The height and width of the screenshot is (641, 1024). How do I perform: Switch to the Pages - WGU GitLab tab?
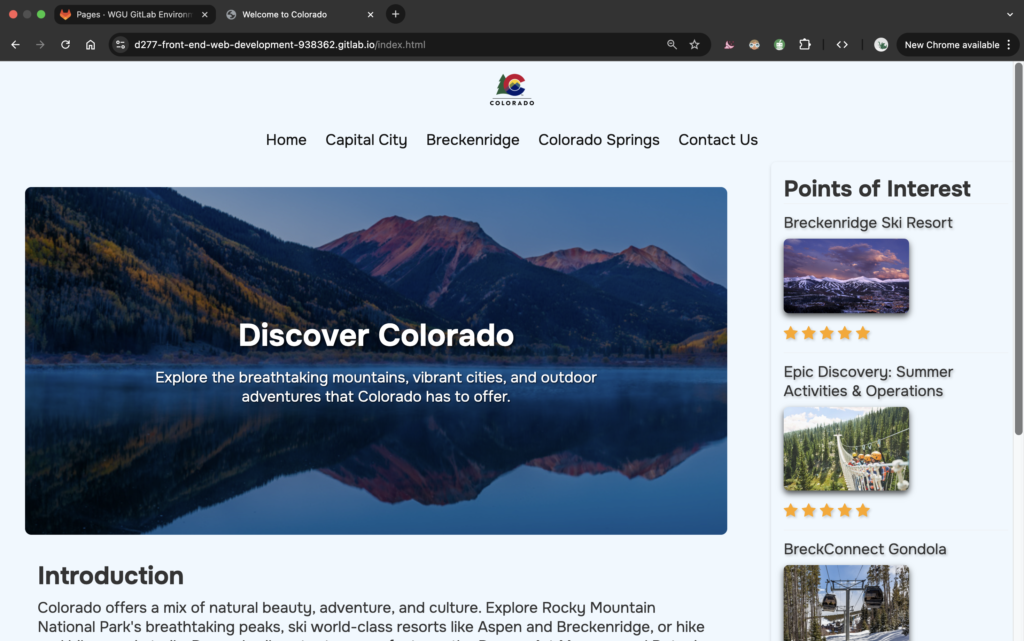click(130, 14)
